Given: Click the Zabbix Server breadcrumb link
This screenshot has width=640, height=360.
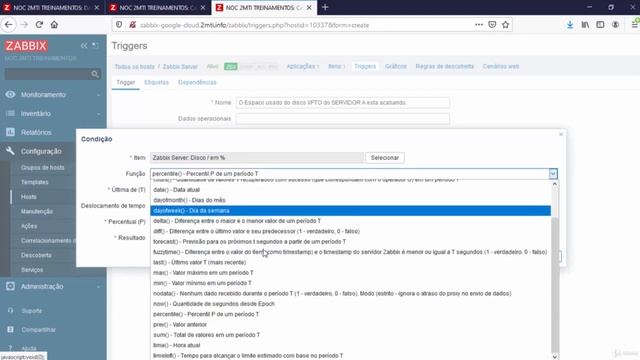Looking at the screenshot, I should (180, 67).
